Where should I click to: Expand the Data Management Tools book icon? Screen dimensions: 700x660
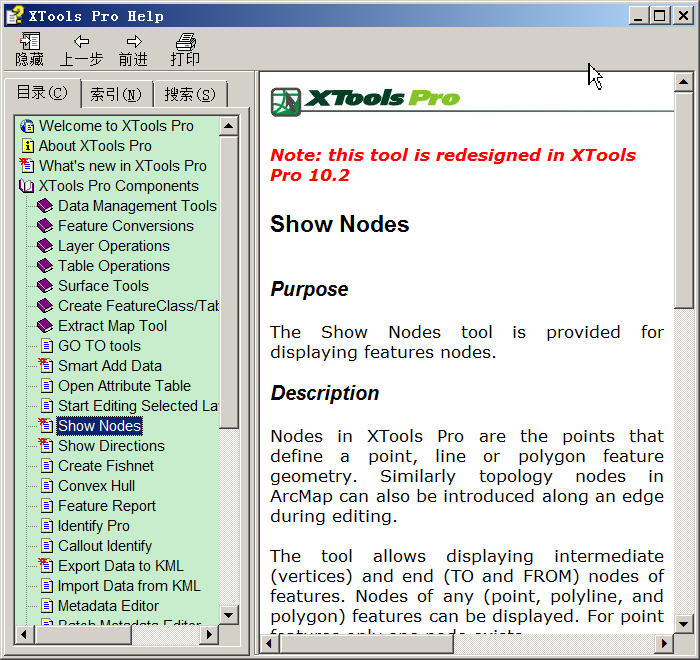pos(45,206)
